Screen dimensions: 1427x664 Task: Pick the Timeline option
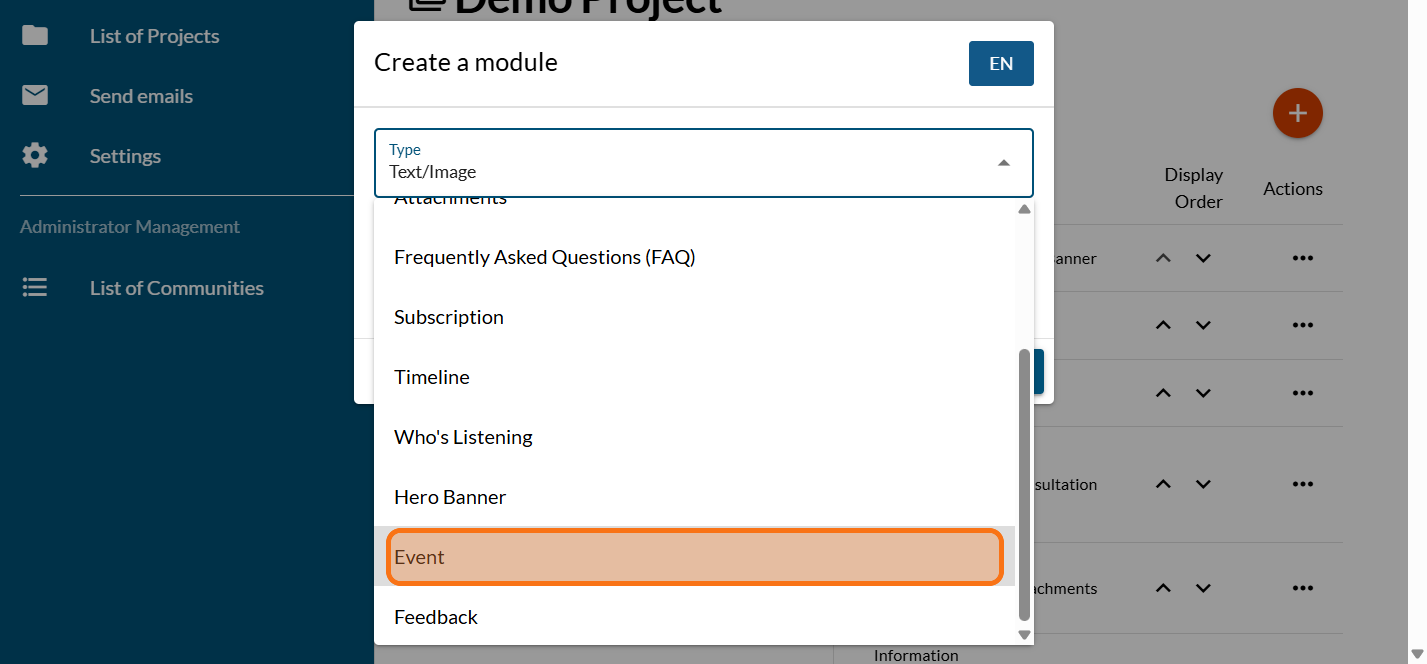tap(694, 377)
